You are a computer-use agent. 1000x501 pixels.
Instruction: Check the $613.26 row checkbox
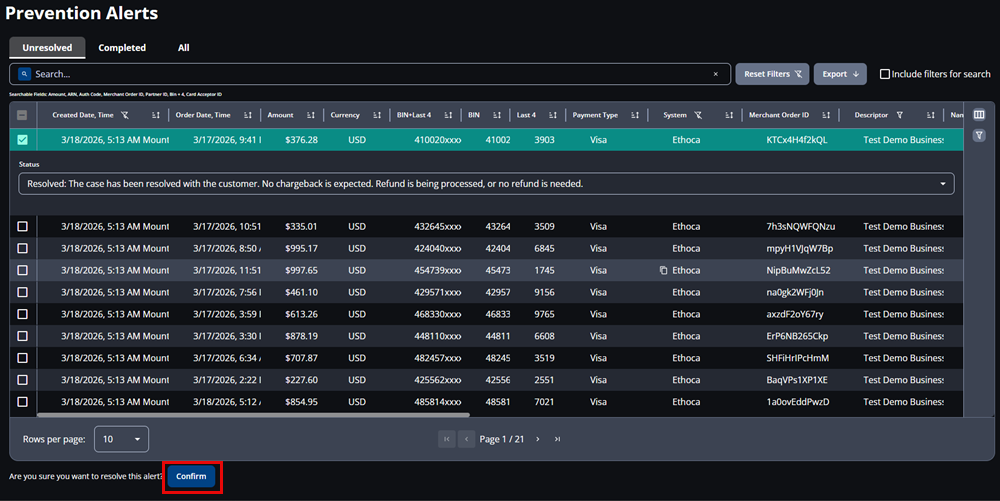click(x=22, y=314)
